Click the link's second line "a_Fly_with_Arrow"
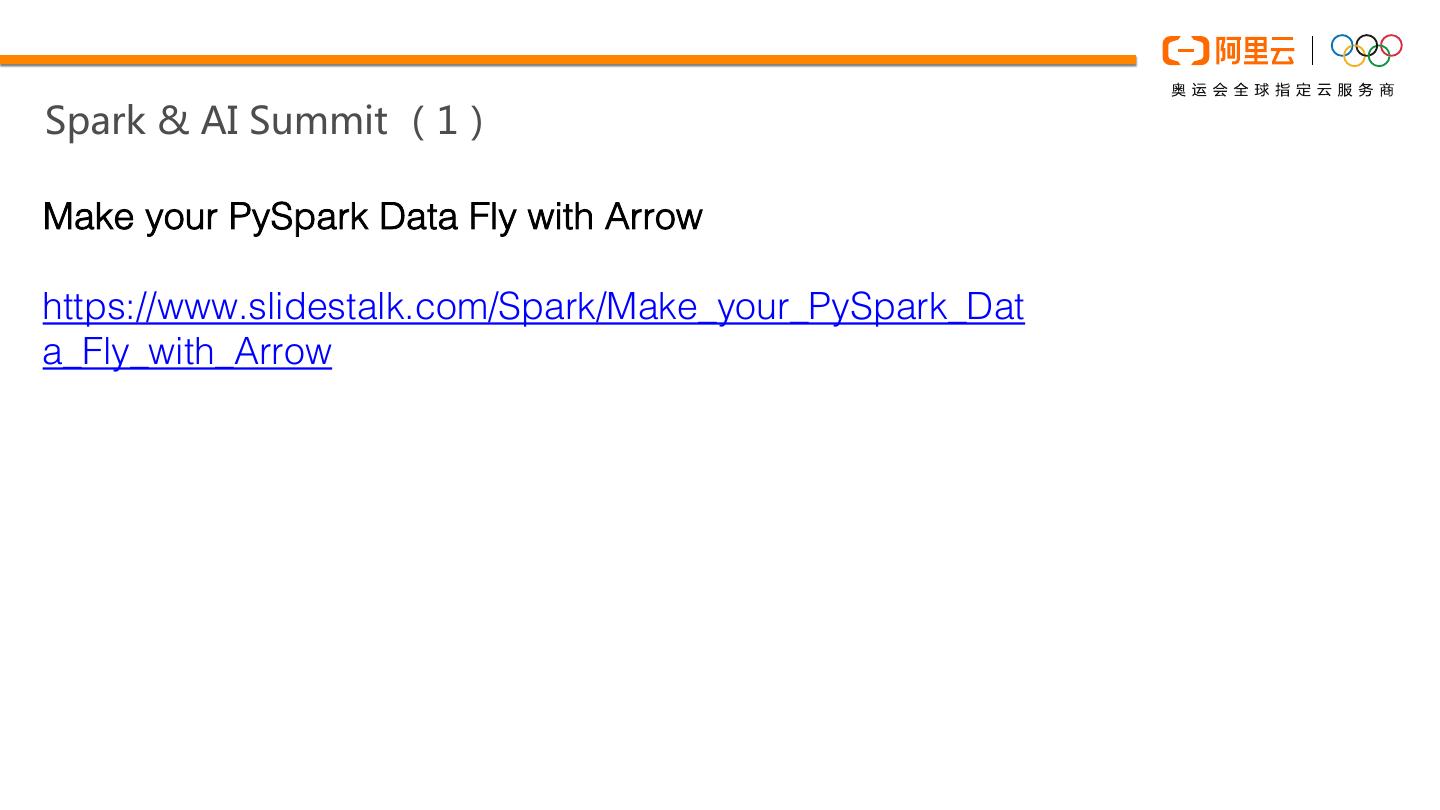 187,352
